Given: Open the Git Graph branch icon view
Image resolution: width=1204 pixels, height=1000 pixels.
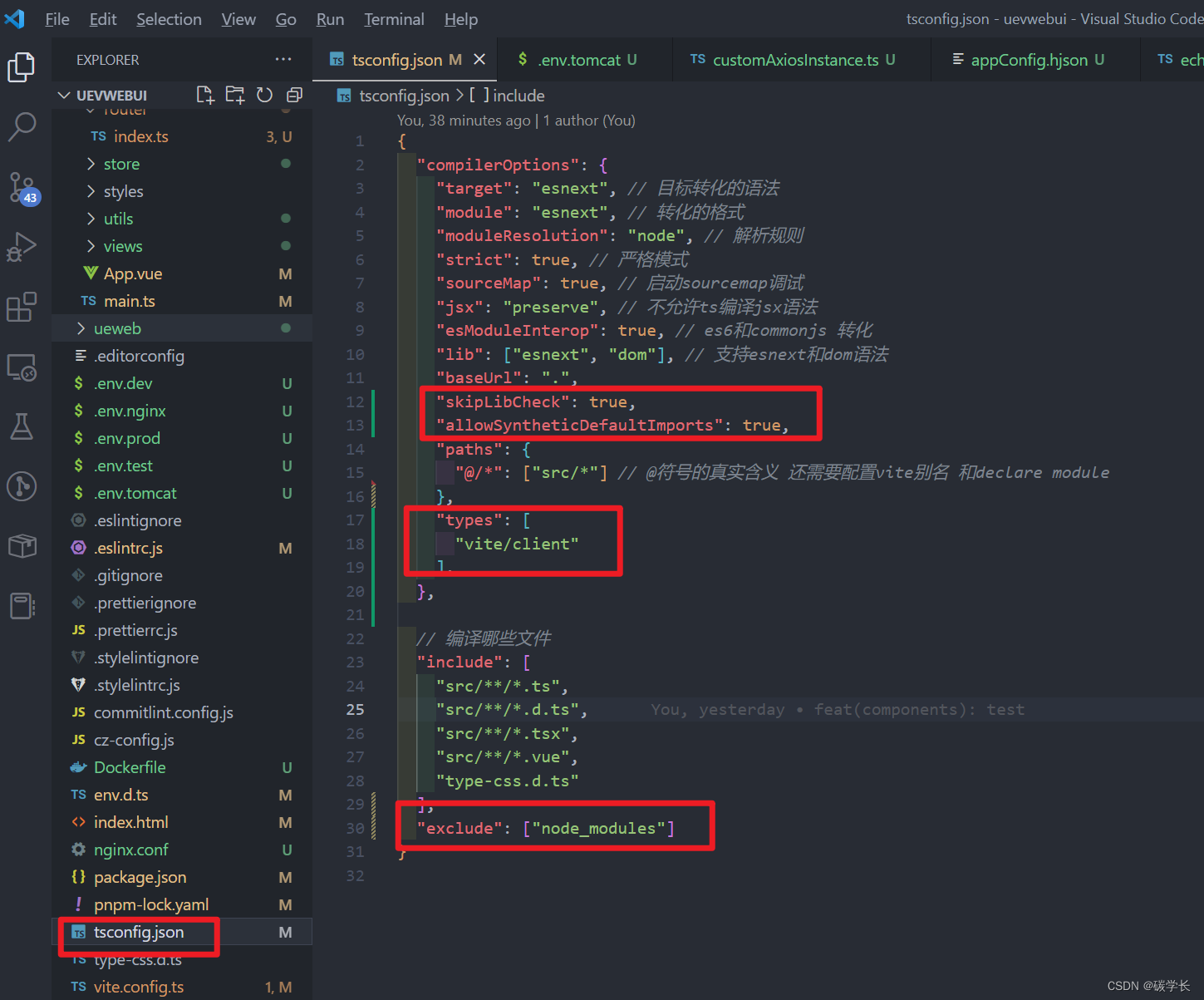Looking at the screenshot, I should pyautogui.click(x=22, y=486).
